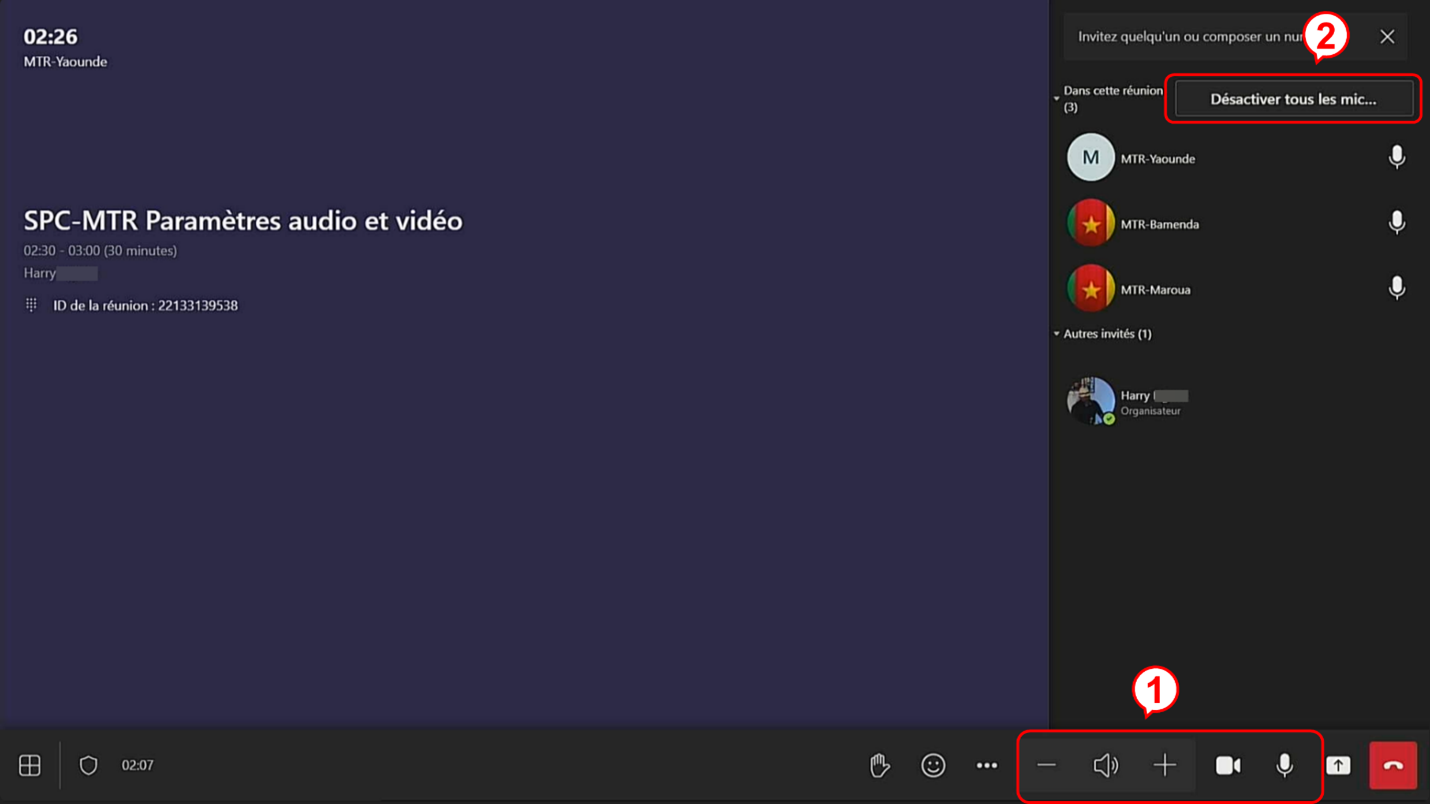Decrease volume with the minus button
This screenshot has height=804, width=1430.
[x=1047, y=765]
